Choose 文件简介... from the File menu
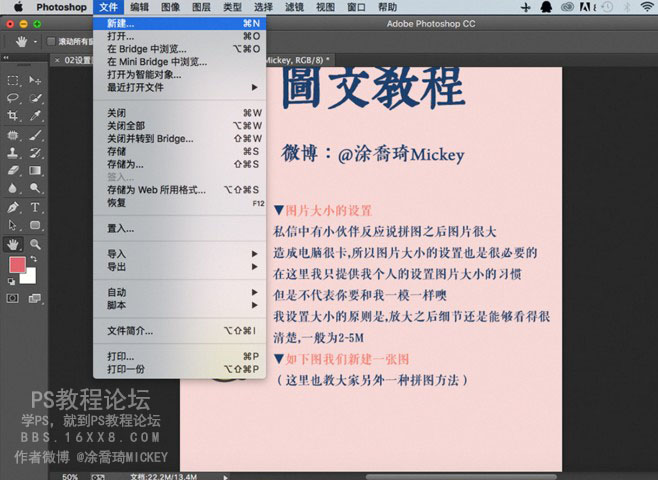 [180, 331]
